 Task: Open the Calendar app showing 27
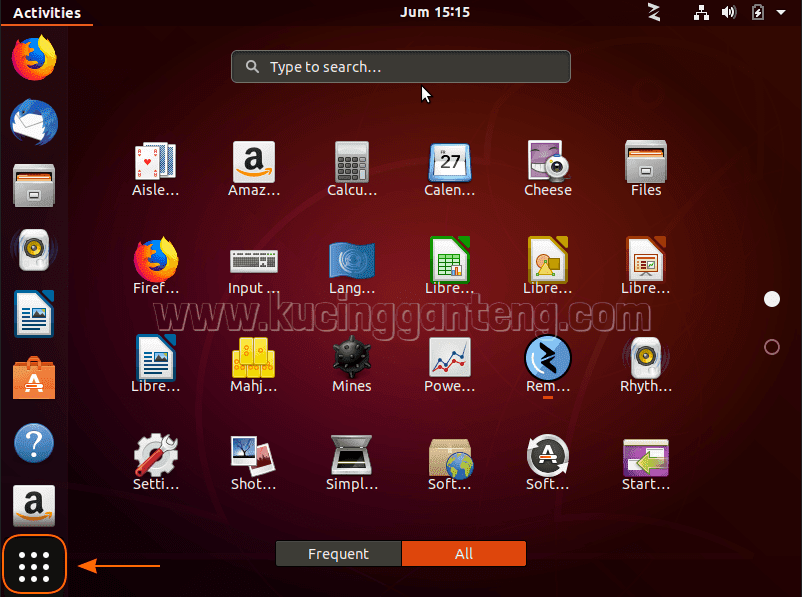coord(449,162)
